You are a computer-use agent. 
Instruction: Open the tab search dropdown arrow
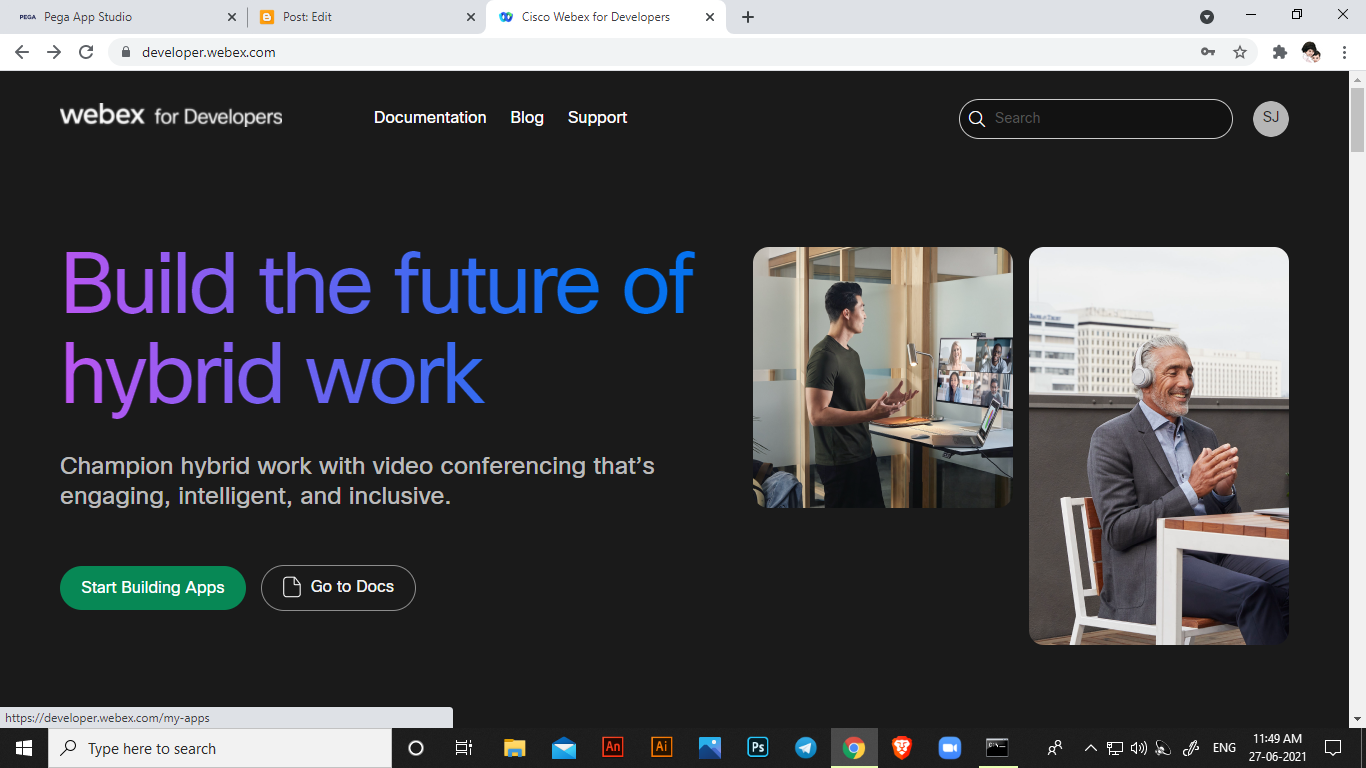(x=1207, y=17)
